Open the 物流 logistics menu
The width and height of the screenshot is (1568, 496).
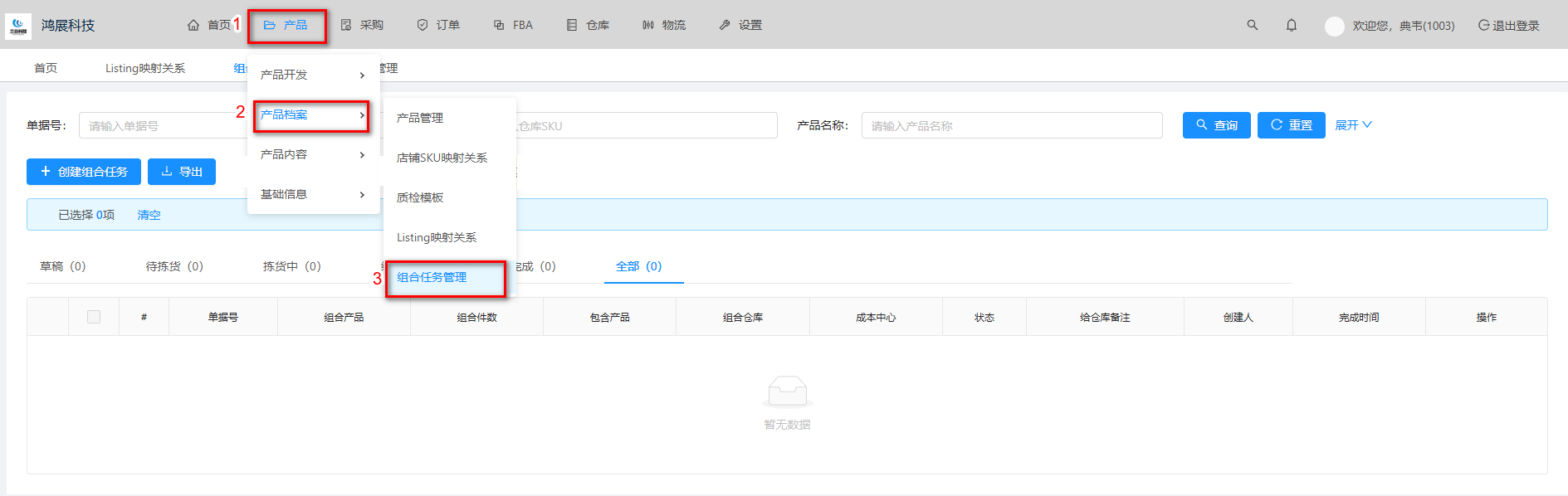(664, 25)
